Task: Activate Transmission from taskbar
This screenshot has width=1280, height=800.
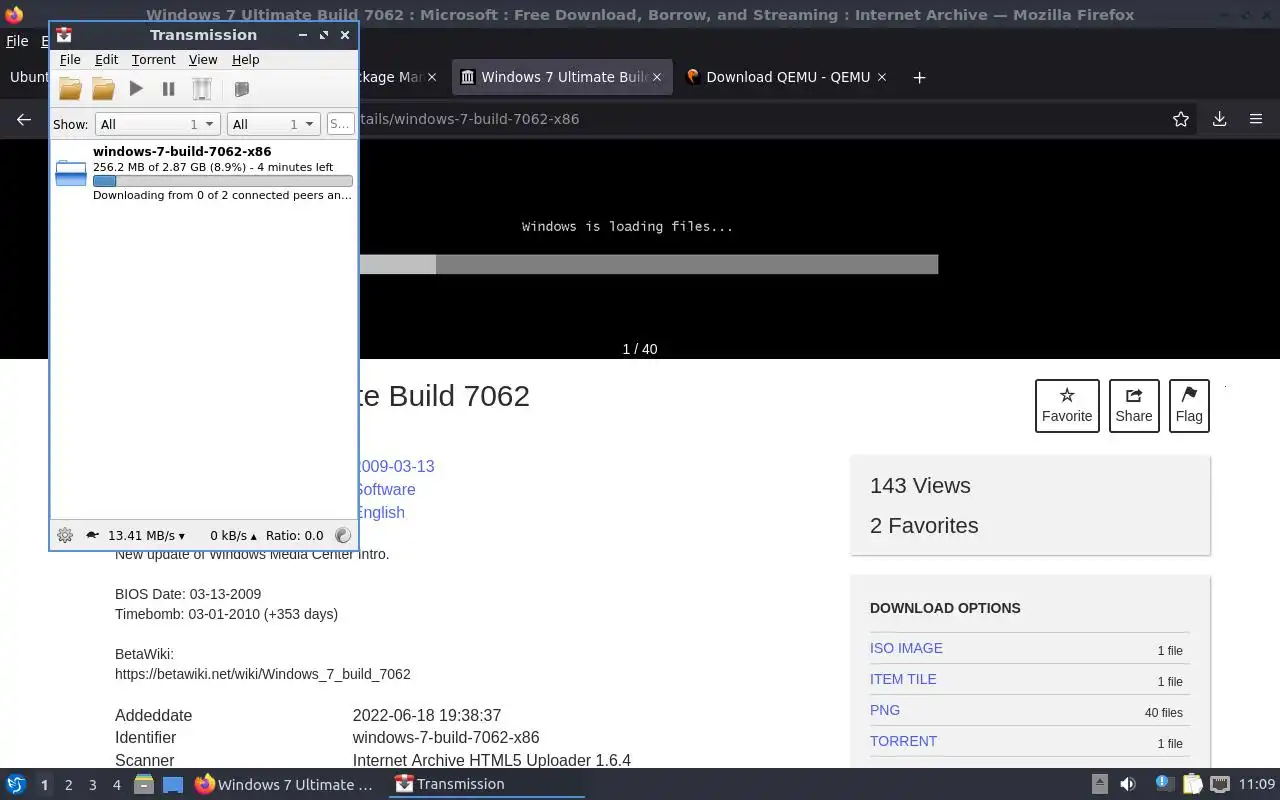Action: pyautogui.click(x=487, y=784)
